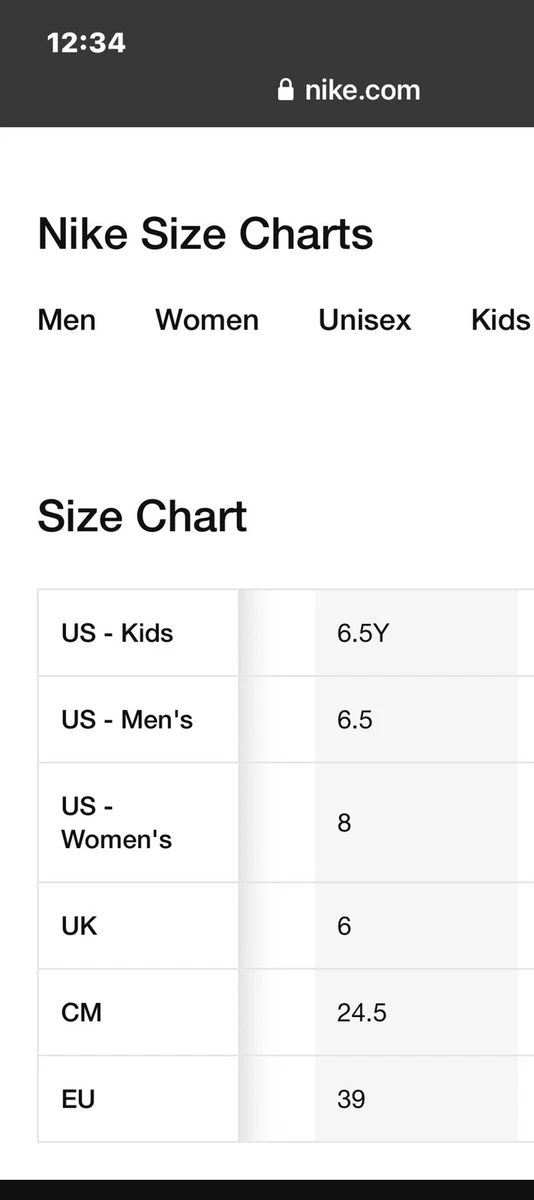Tap the 6.5Y kids size cell
The image size is (534, 1200).
tap(416, 633)
